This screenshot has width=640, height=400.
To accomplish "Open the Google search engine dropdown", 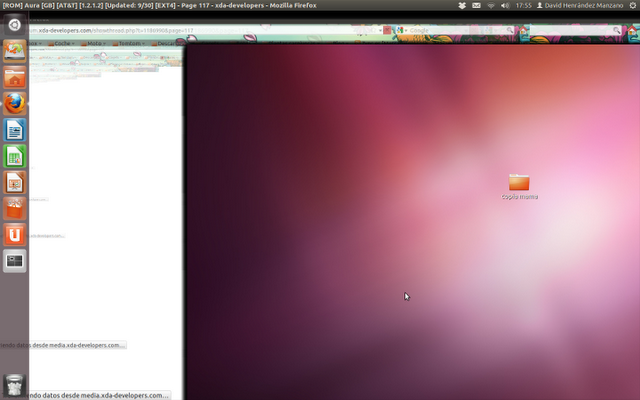I will (x=401, y=30).
